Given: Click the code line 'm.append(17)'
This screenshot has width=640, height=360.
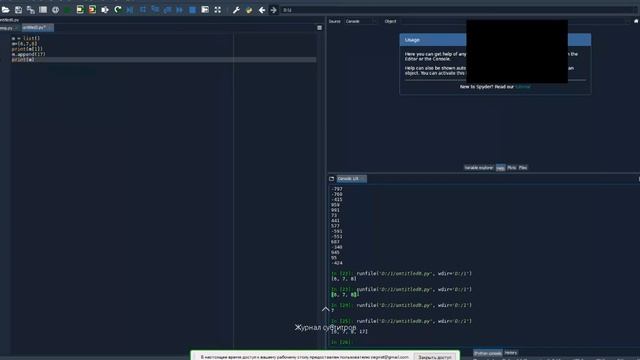Looking at the screenshot, I should click(x=29, y=54).
